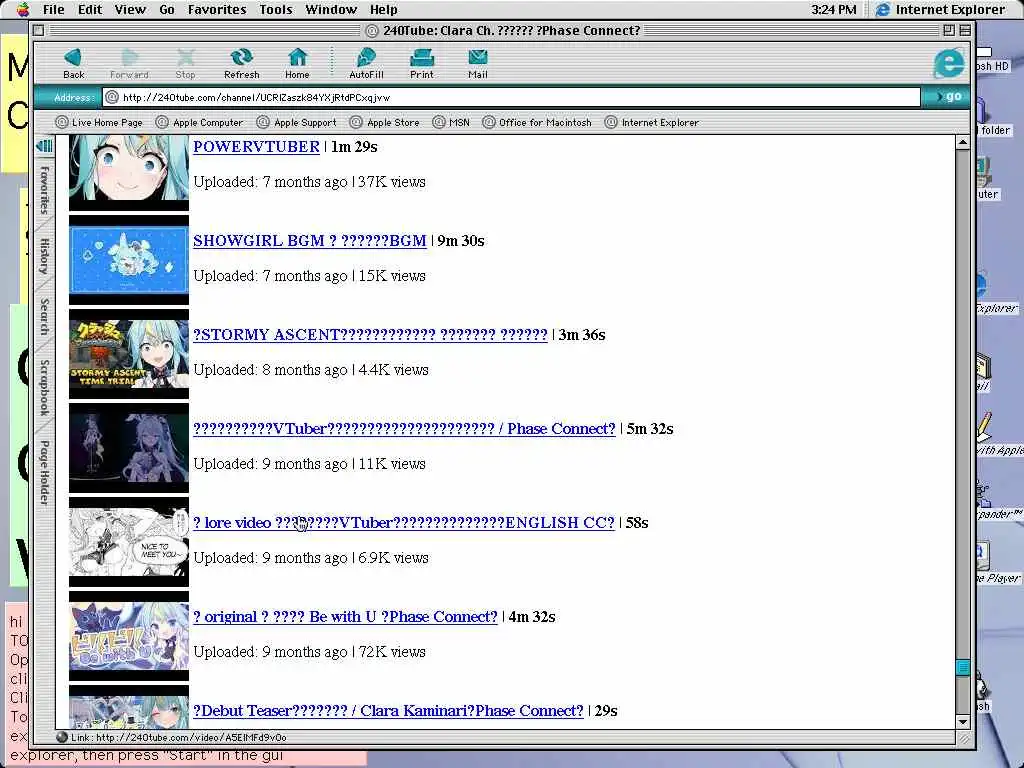Open Office for Macintosh favorite
This screenshot has width=1024, height=768.
click(x=536, y=122)
